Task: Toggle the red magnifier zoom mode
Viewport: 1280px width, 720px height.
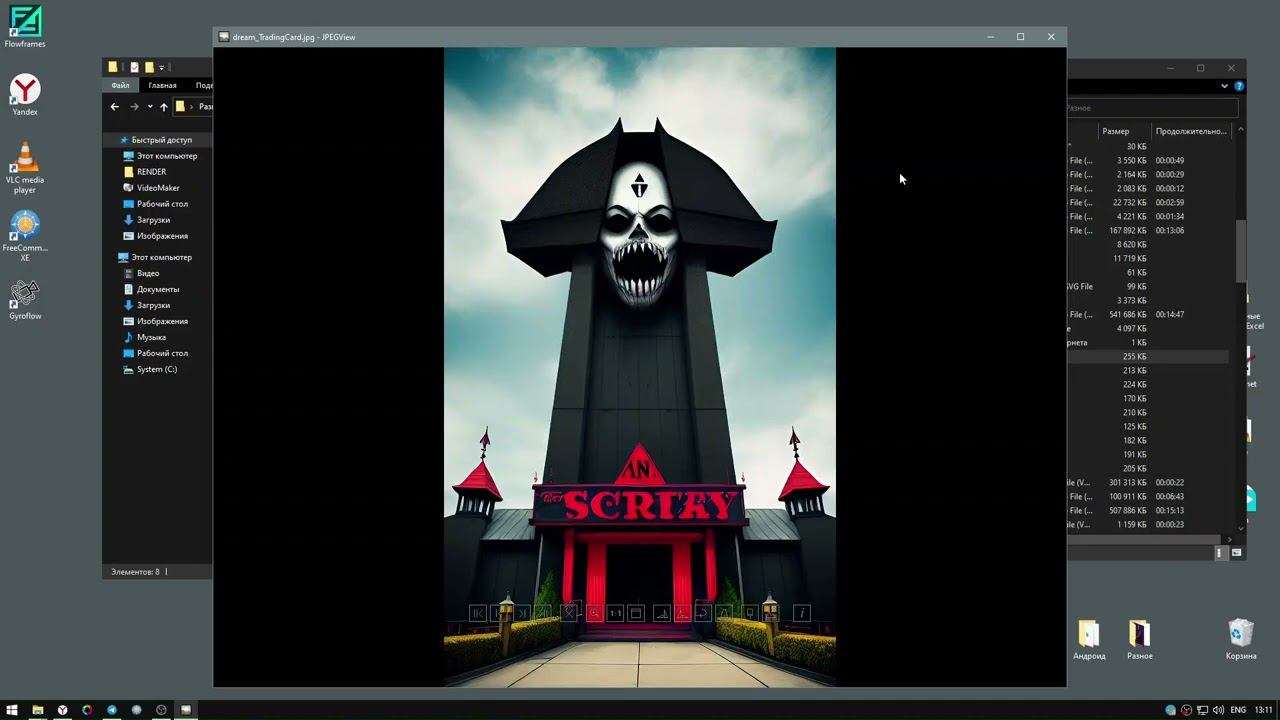Action: click(594, 613)
